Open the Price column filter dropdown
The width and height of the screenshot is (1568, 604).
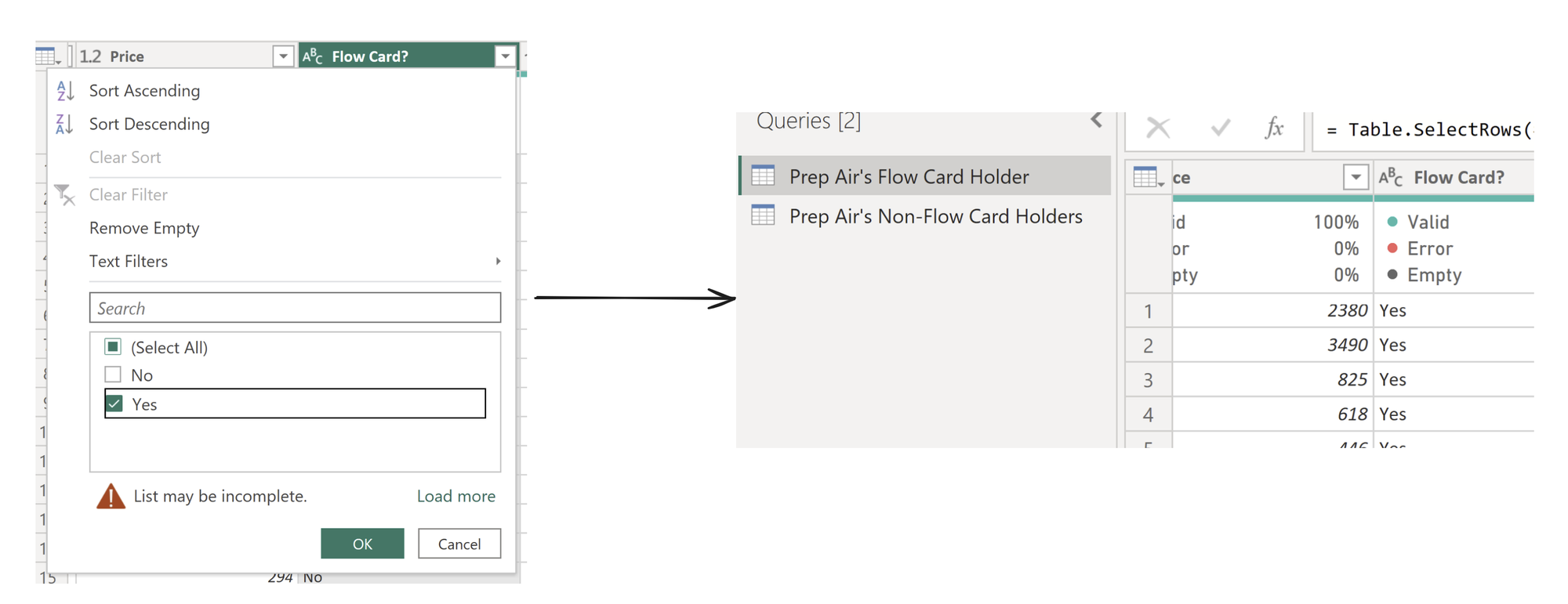tap(283, 56)
